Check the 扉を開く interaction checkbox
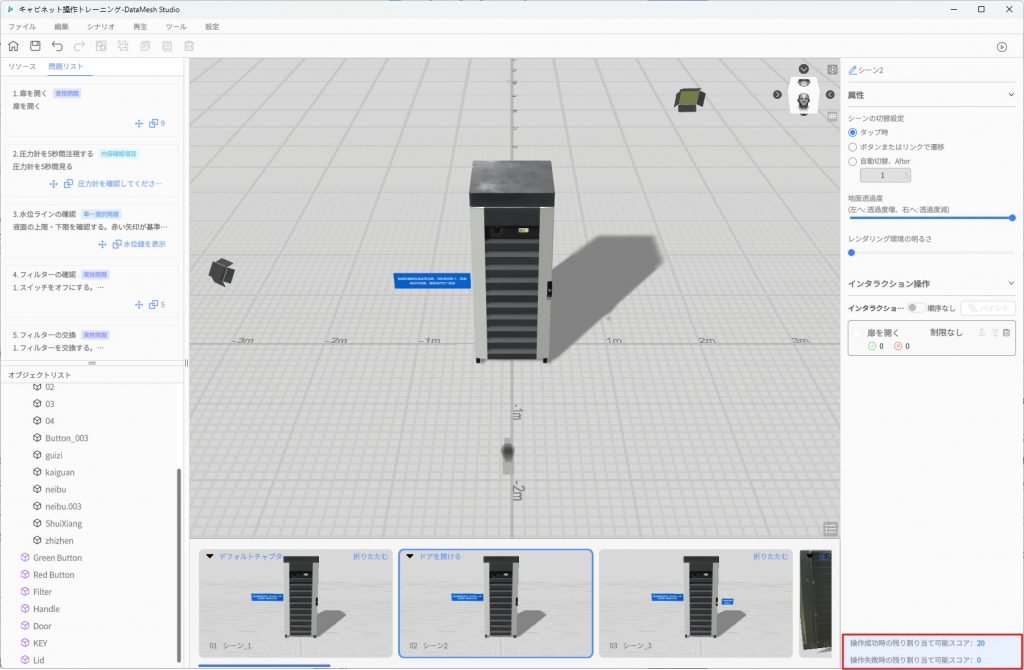Image resolution: width=1024 pixels, height=670 pixels. coord(859,332)
